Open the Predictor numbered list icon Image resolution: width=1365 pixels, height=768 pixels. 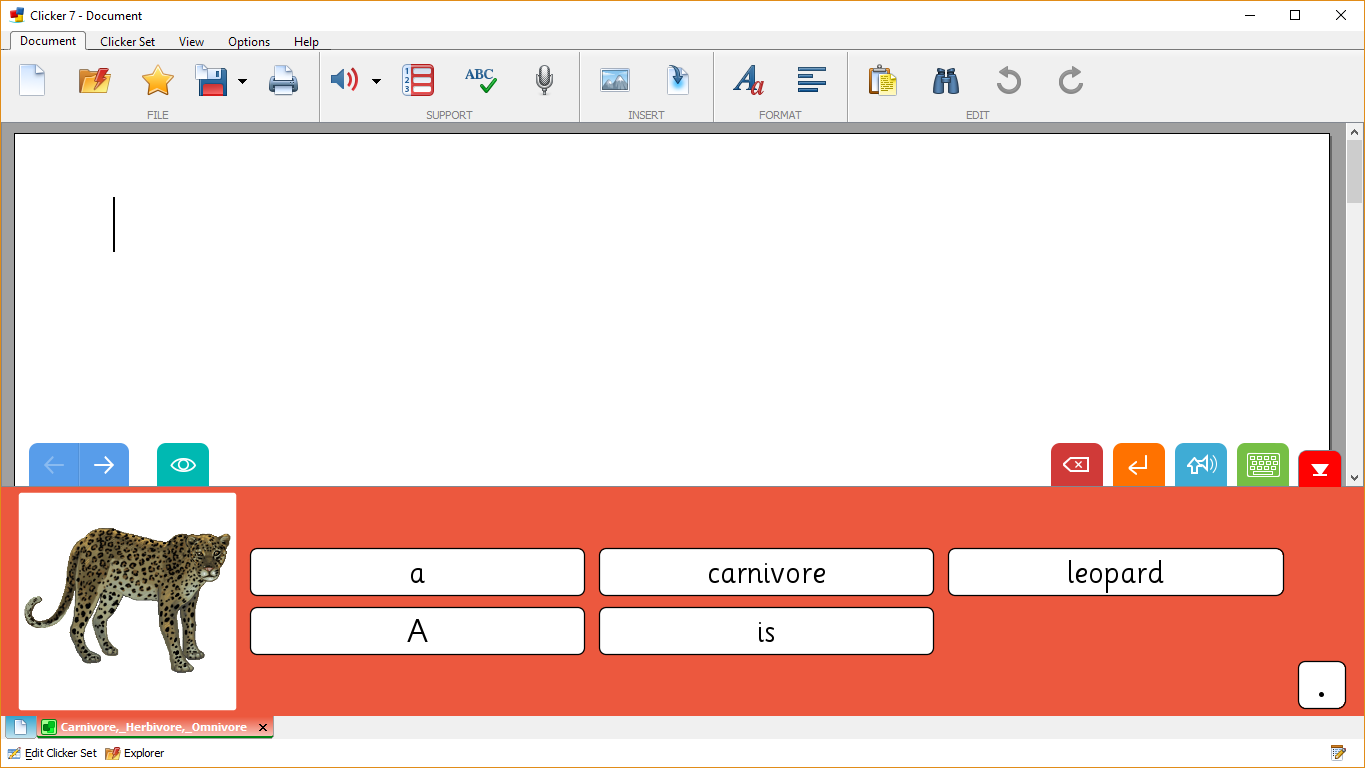click(x=418, y=80)
